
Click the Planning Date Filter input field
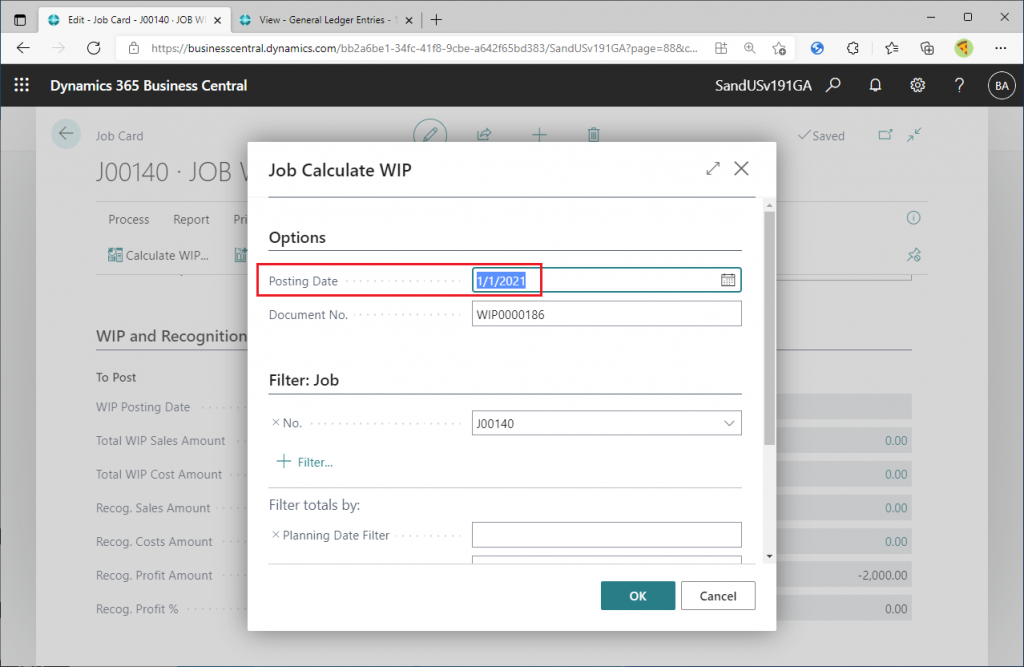coord(606,534)
